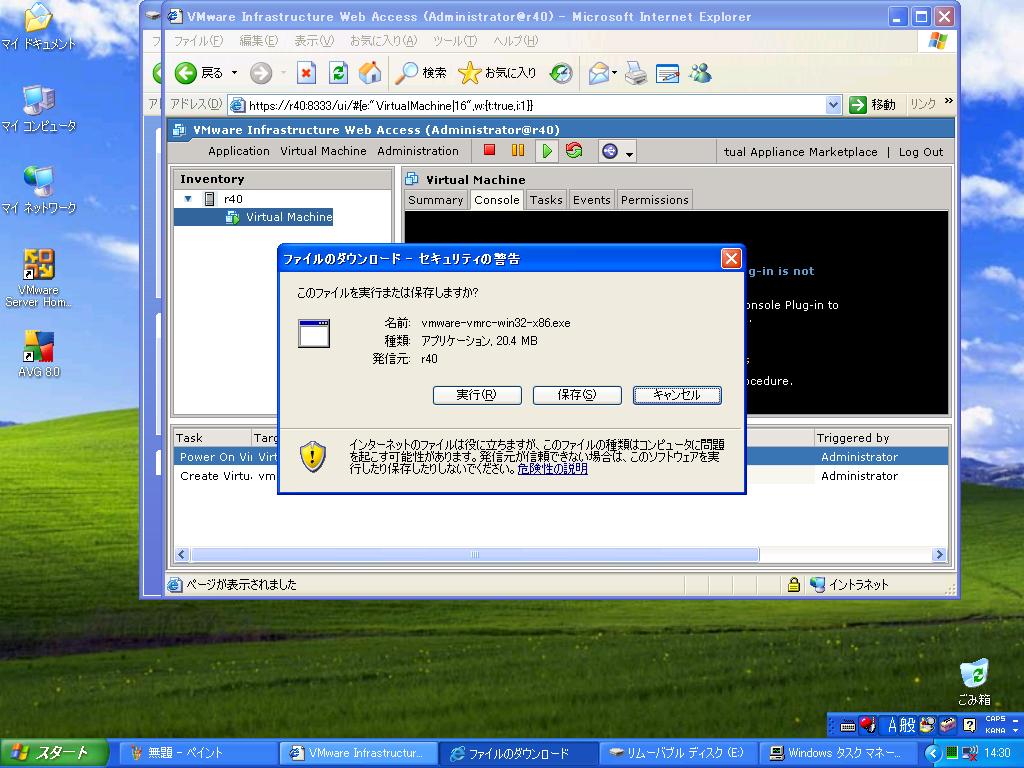Open the dropdown arrow beside console icon
The image size is (1024, 768).
click(630, 154)
